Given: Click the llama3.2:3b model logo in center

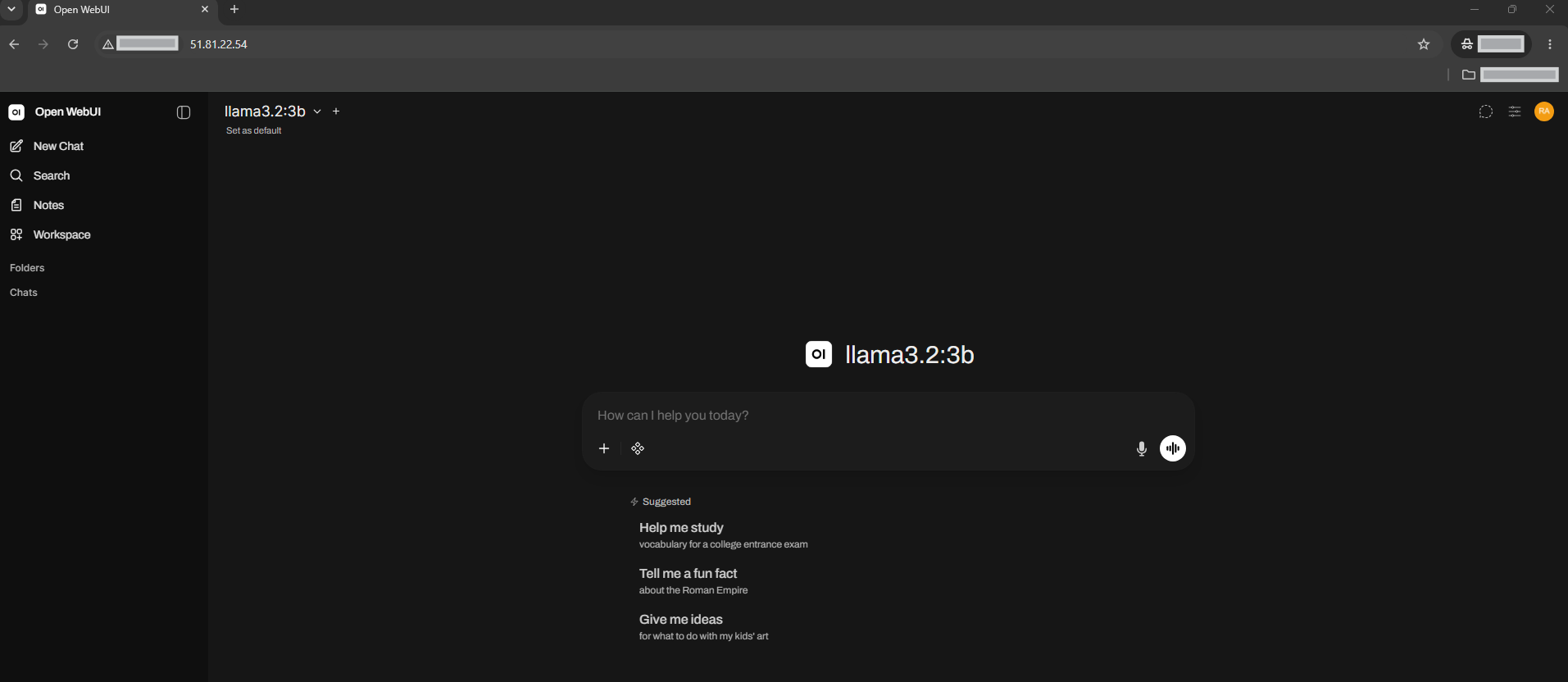Looking at the screenshot, I should [819, 354].
